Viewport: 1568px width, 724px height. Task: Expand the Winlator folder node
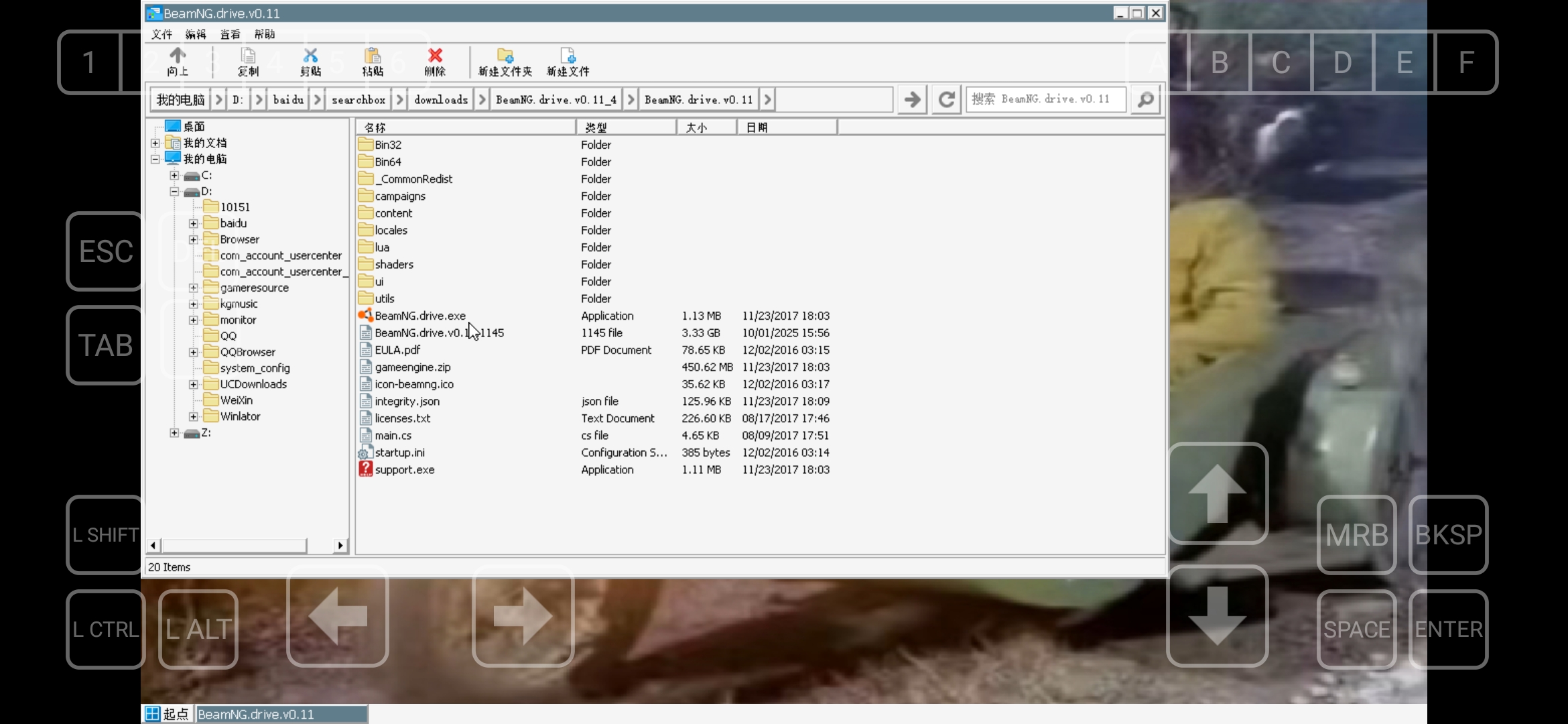pyautogui.click(x=193, y=417)
